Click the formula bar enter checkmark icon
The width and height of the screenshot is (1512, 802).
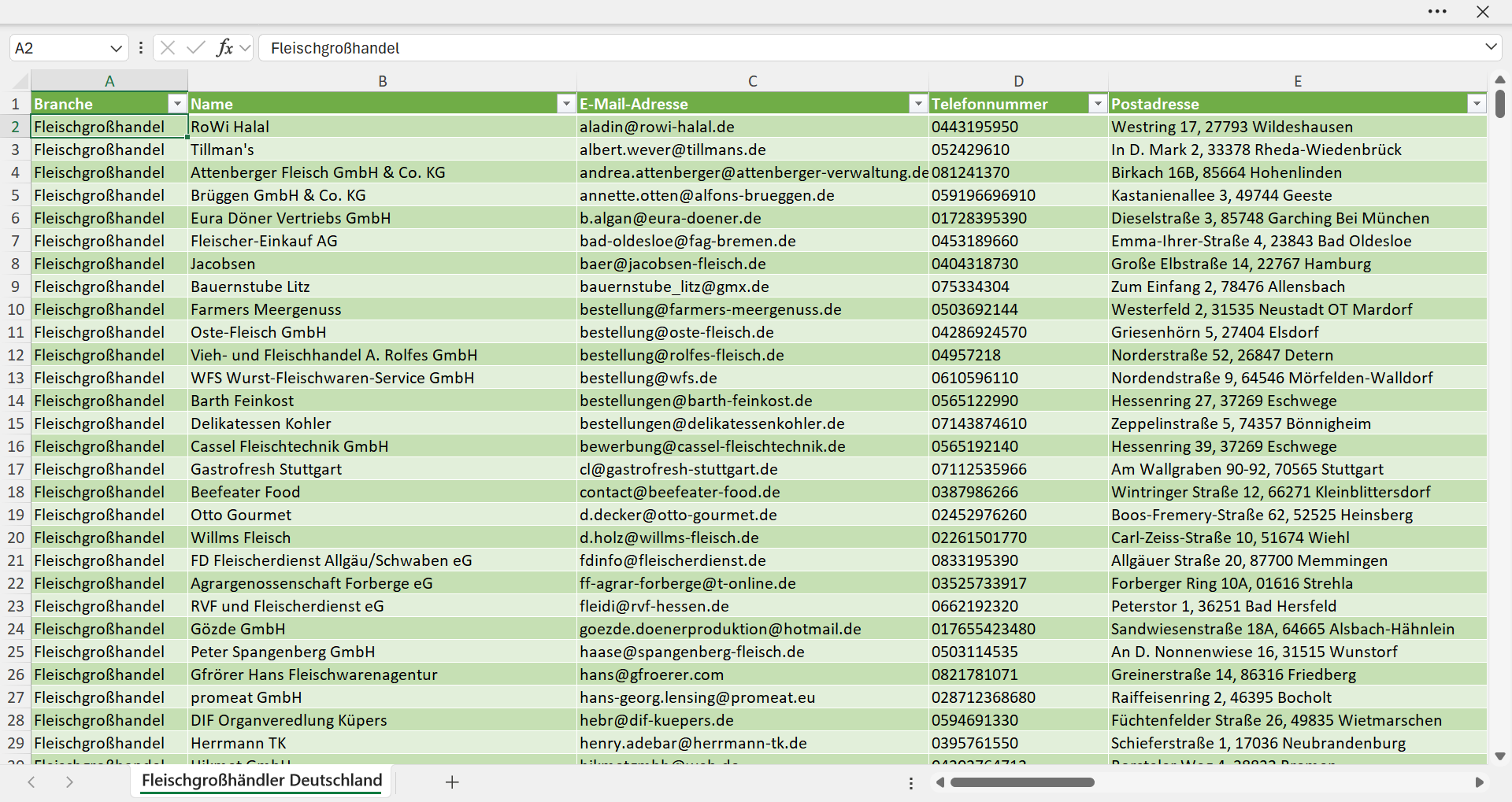[196, 48]
